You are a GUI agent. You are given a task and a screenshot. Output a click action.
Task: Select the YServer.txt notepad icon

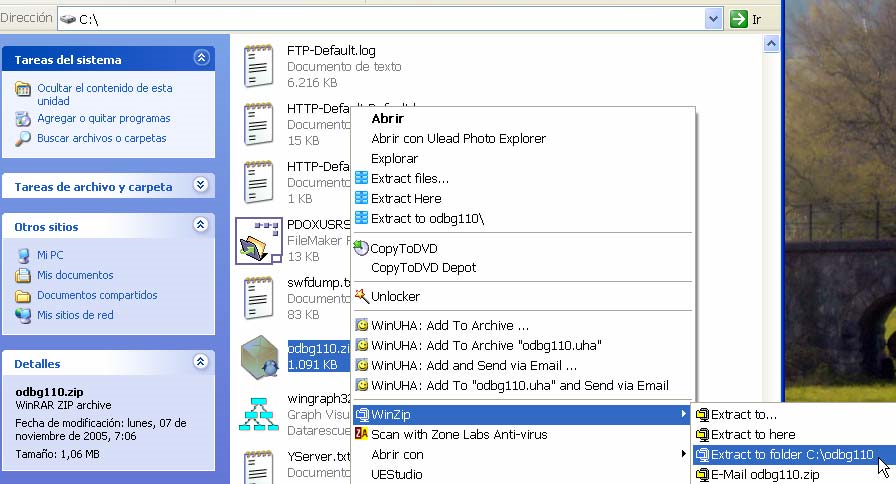[258, 467]
